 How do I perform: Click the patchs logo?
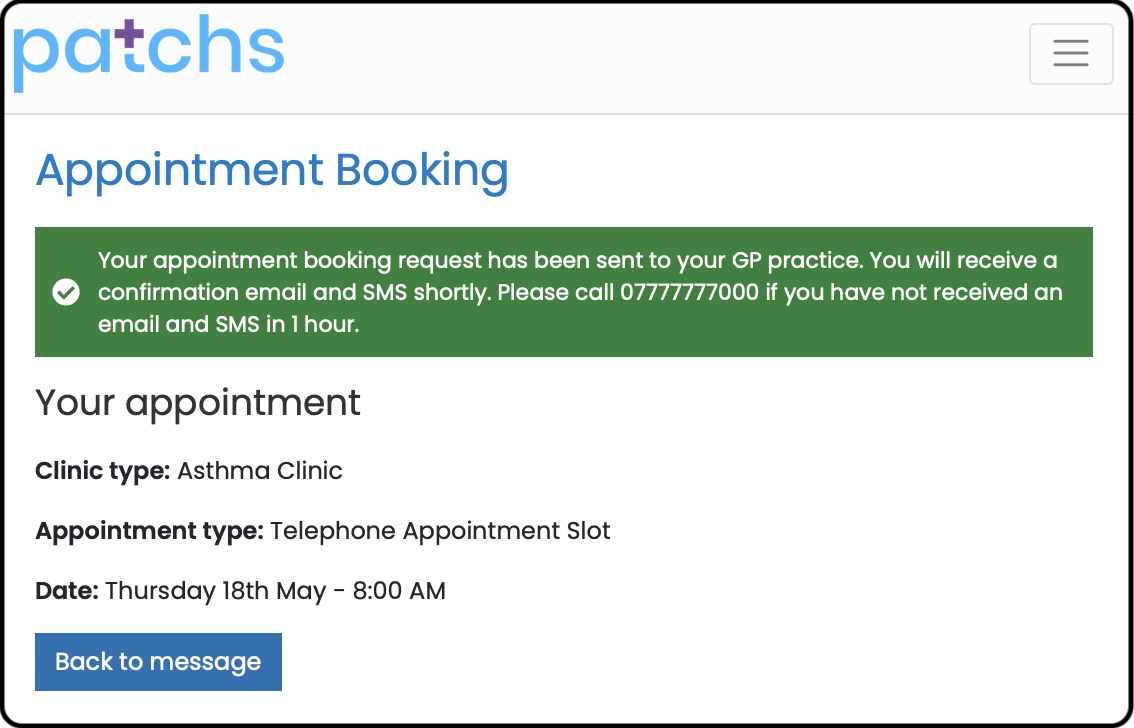(148, 52)
